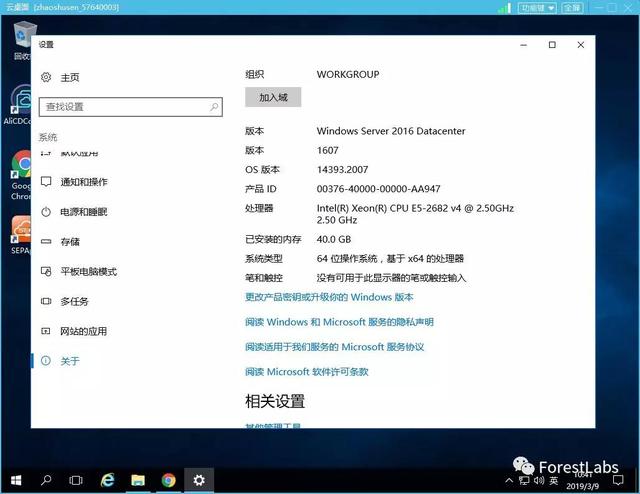Open 网站的应用 settings page
The height and width of the screenshot is (494, 640).
(x=84, y=331)
